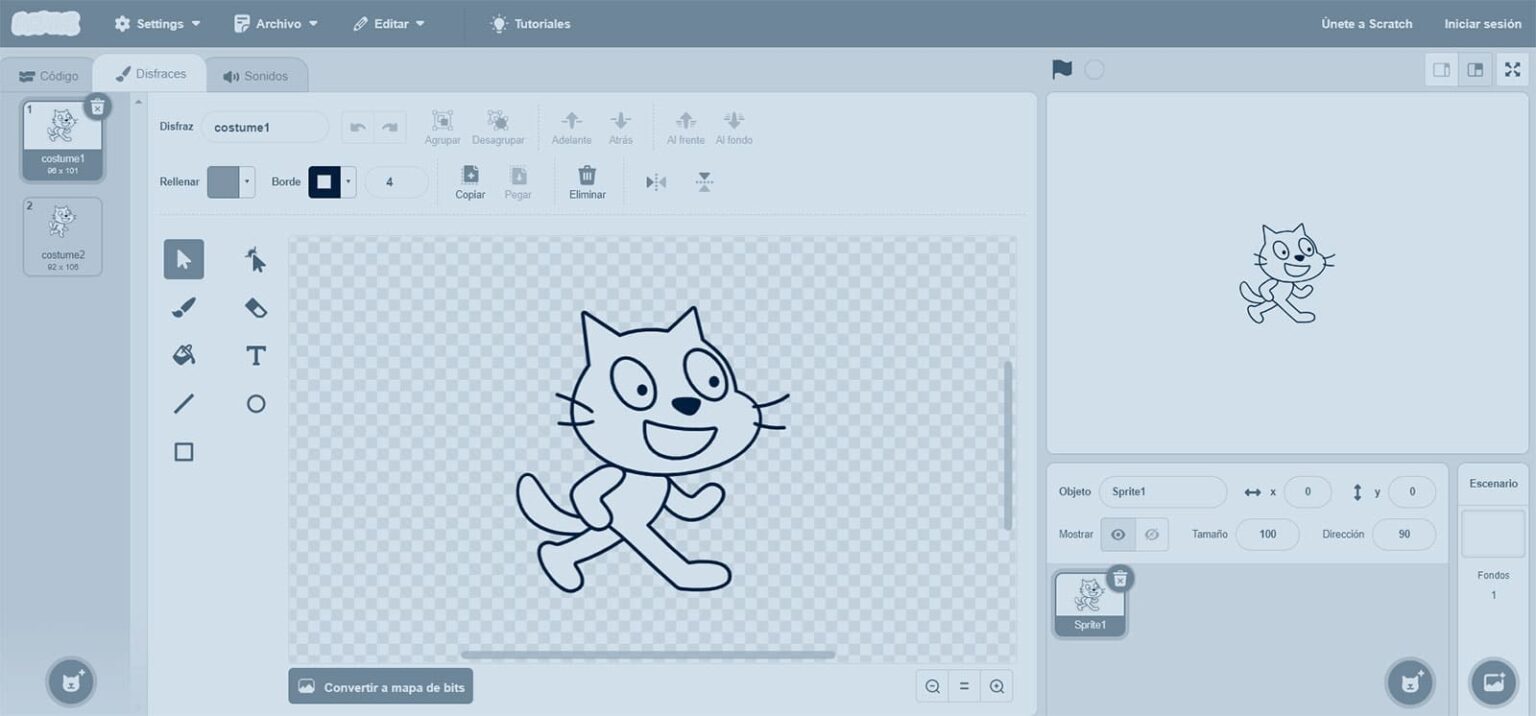Open the Settings dropdown menu

tap(158, 24)
